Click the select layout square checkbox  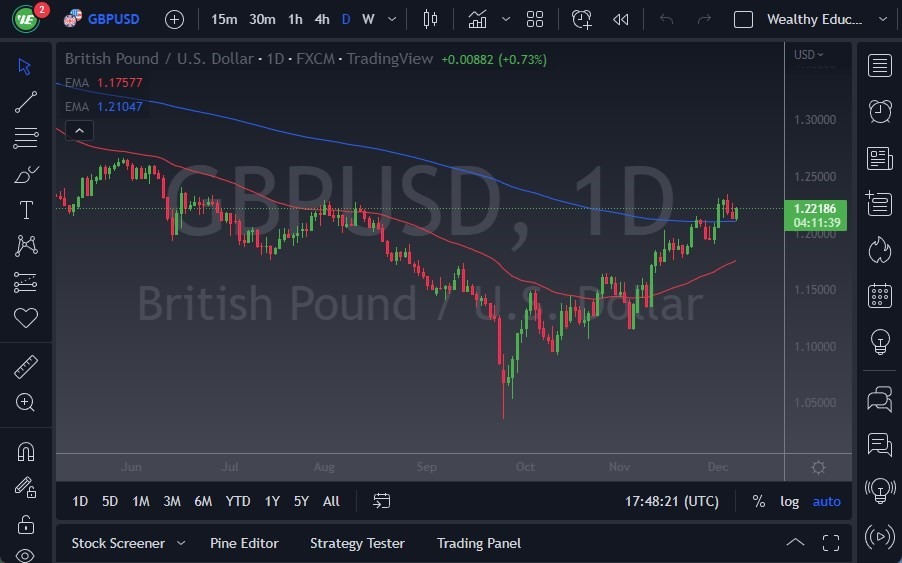(x=743, y=20)
